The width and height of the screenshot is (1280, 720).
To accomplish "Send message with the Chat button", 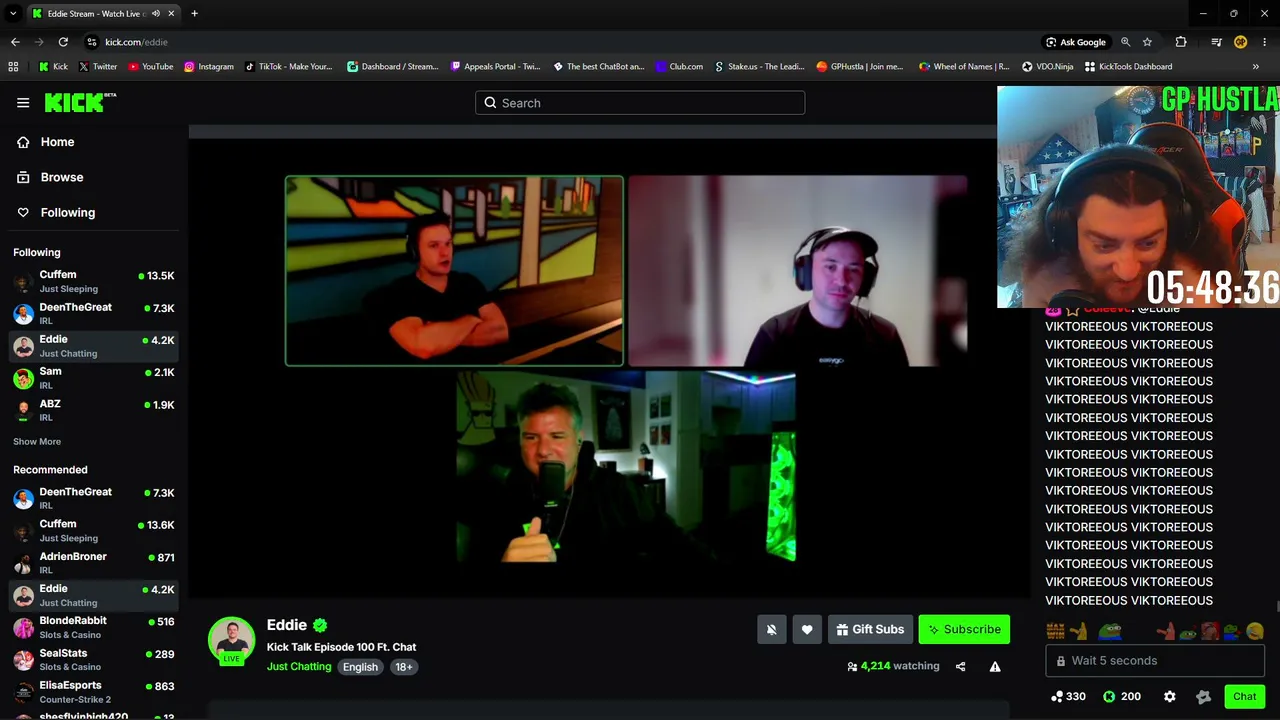I will tap(1244, 697).
